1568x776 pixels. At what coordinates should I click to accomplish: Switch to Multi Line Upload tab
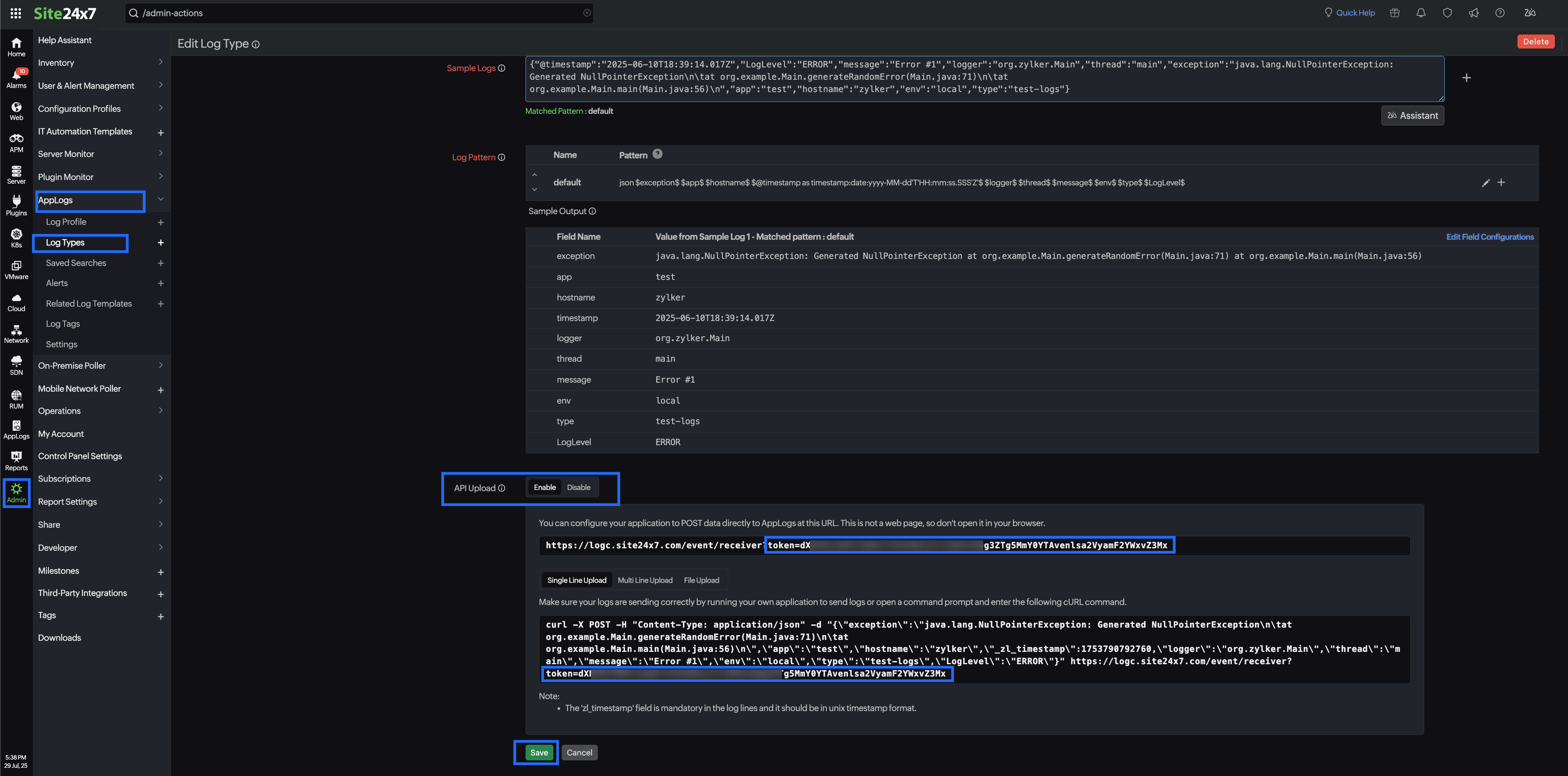pos(645,580)
